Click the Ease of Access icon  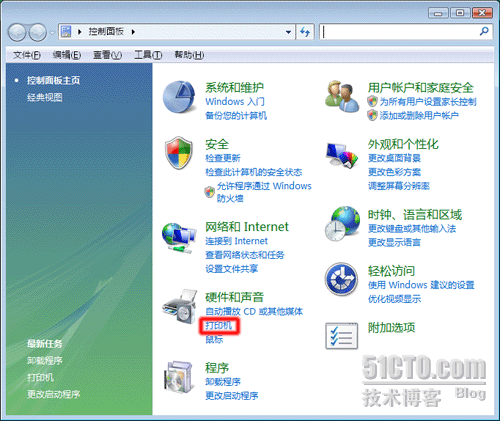tap(342, 279)
